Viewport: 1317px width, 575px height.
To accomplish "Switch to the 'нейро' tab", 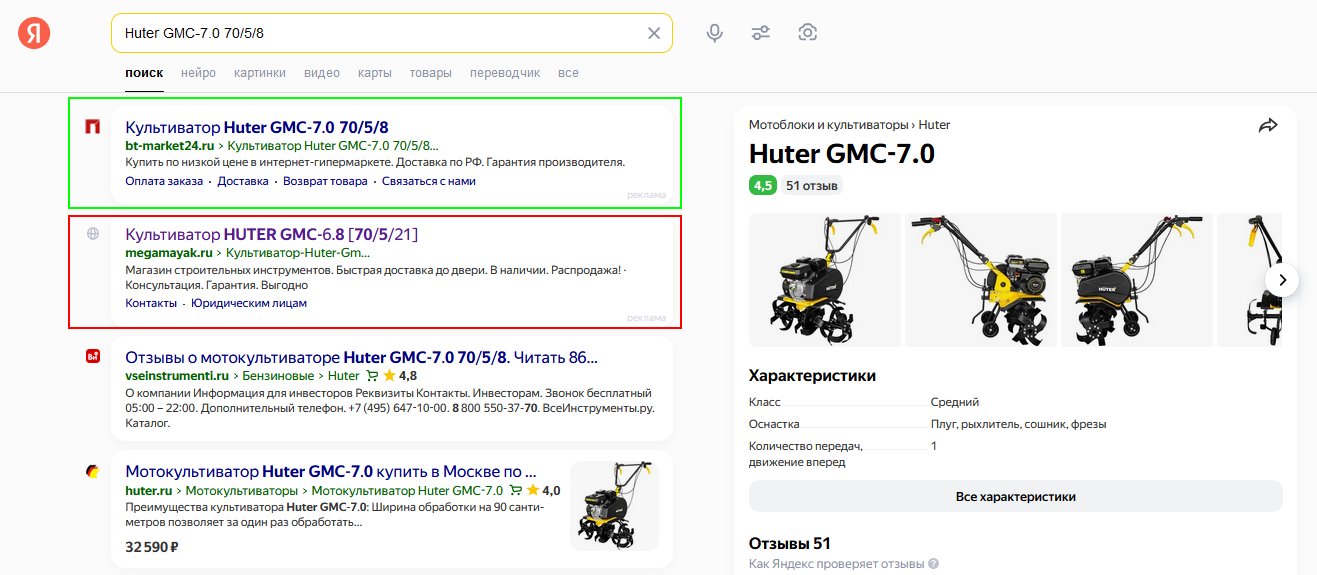I will (199, 73).
